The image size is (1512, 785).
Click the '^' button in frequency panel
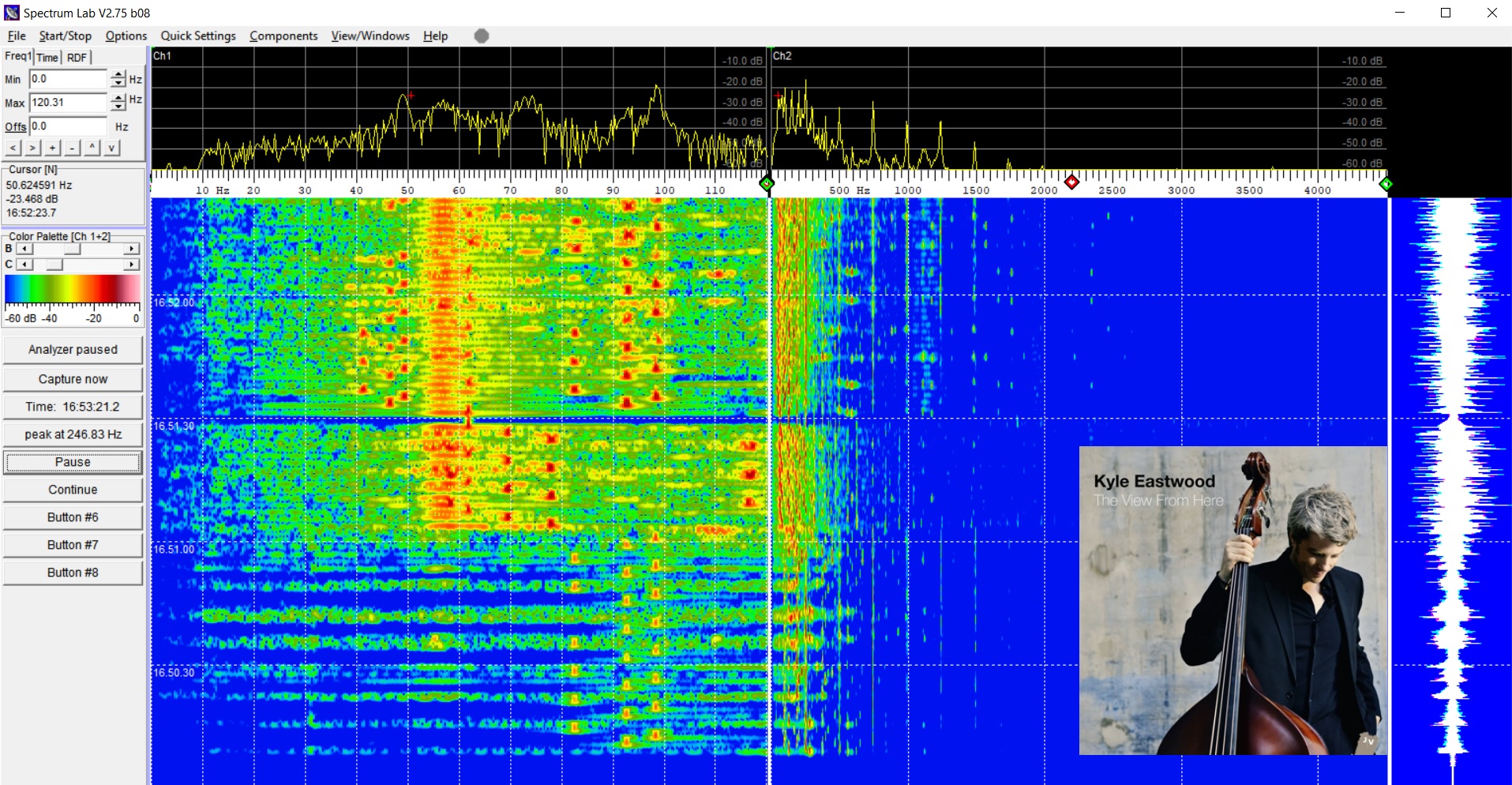tap(92, 148)
